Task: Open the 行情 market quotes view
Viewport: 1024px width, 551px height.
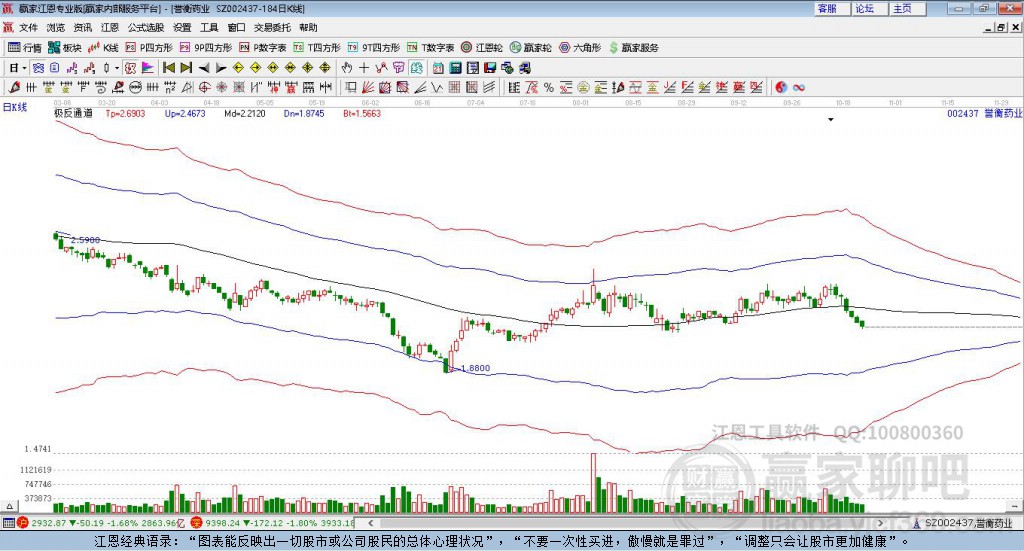Action: (x=25, y=48)
